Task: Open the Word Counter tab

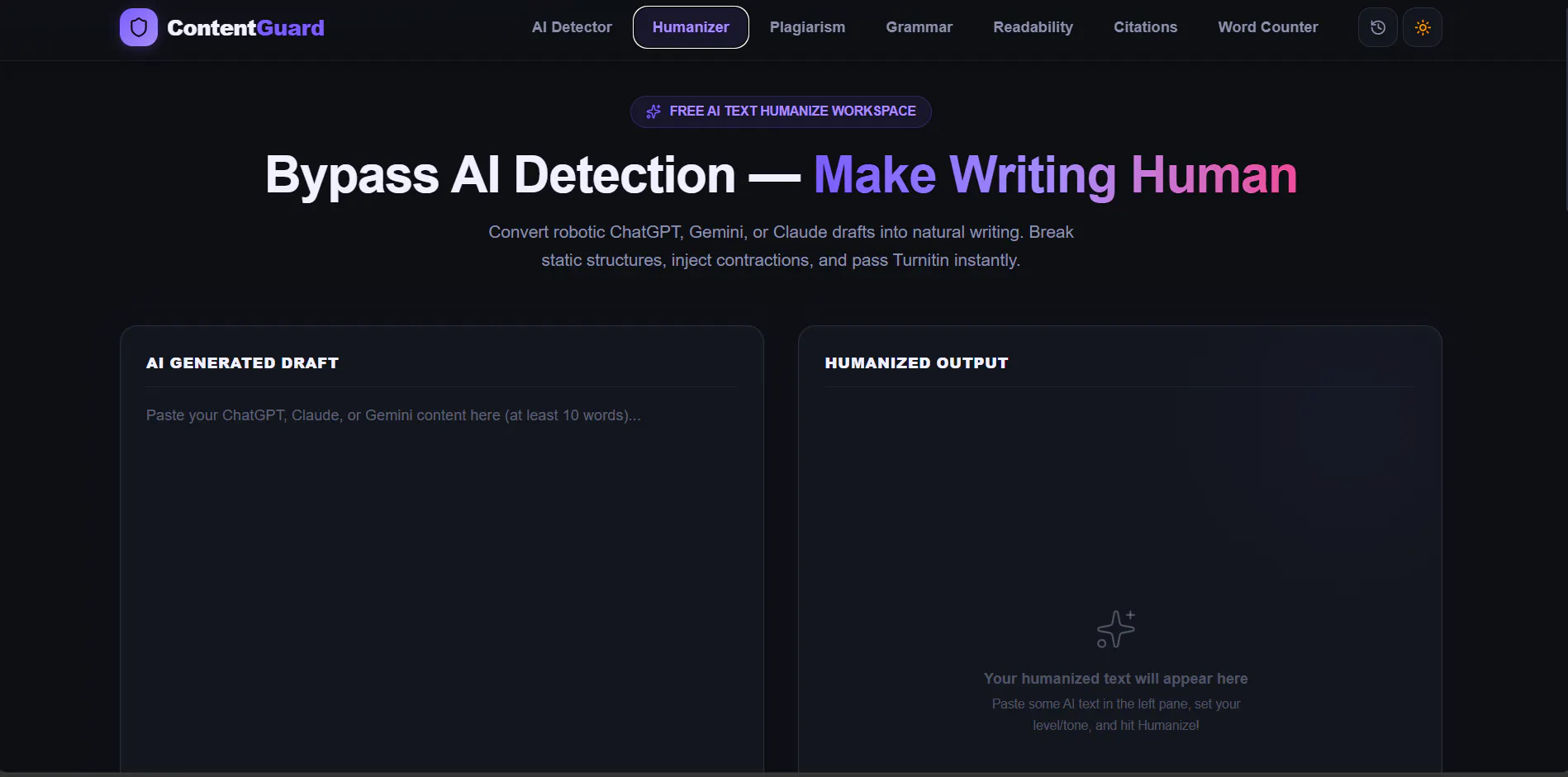Action: pyautogui.click(x=1267, y=27)
